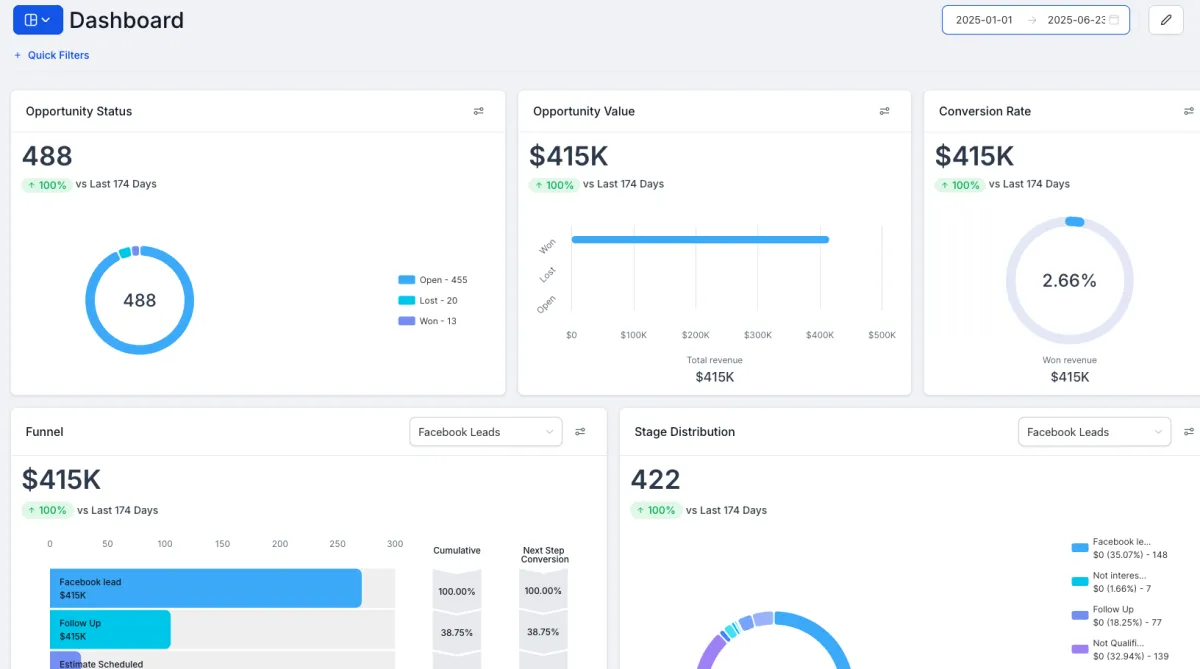Click the 250 tick on the funnel axis
This screenshot has height=669, width=1200.
point(337,544)
